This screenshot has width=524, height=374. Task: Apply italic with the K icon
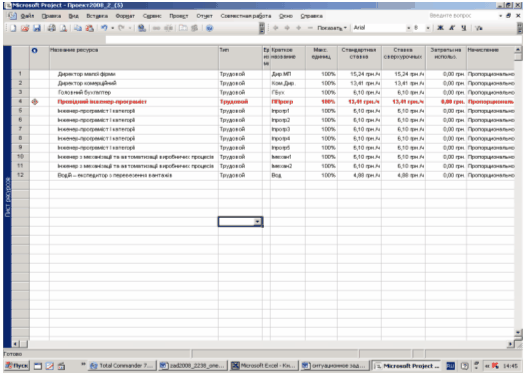(x=452, y=28)
